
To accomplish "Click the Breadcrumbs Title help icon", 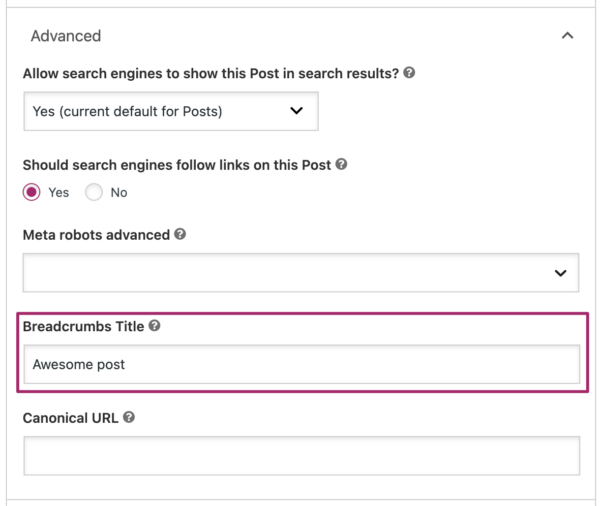I will pos(155,326).
